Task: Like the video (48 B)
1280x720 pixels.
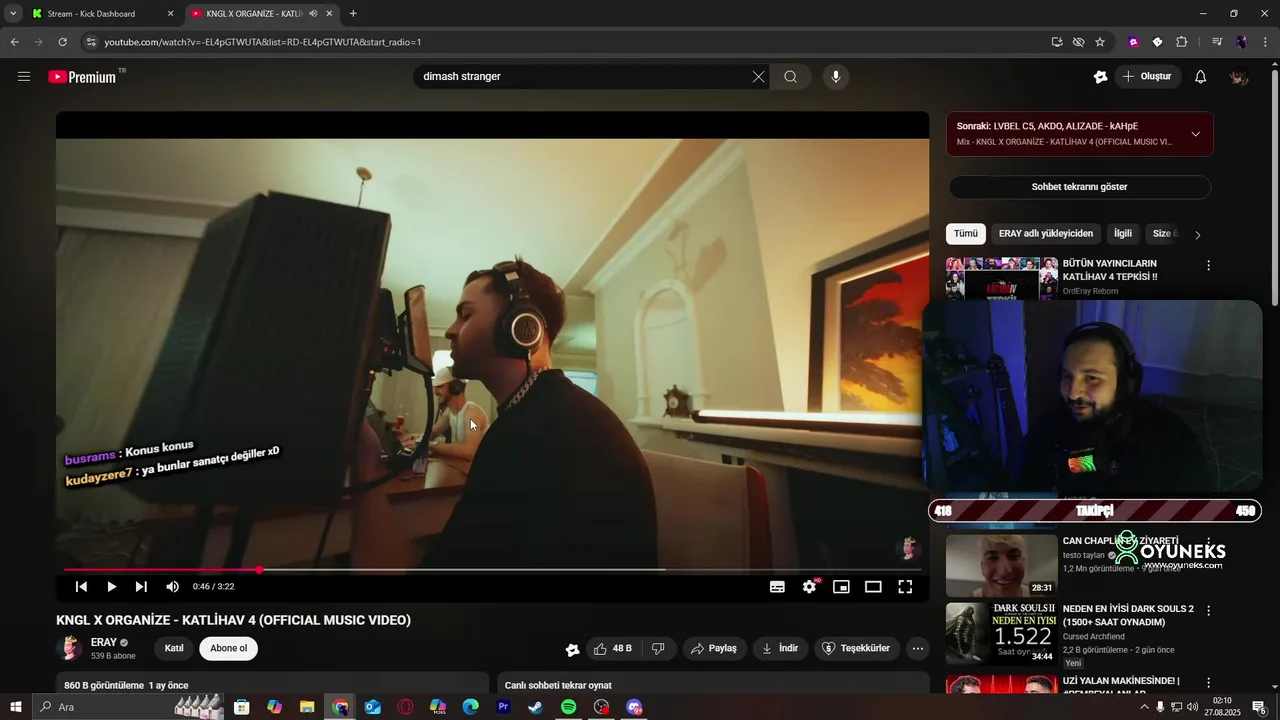Action: pos(612,648)
